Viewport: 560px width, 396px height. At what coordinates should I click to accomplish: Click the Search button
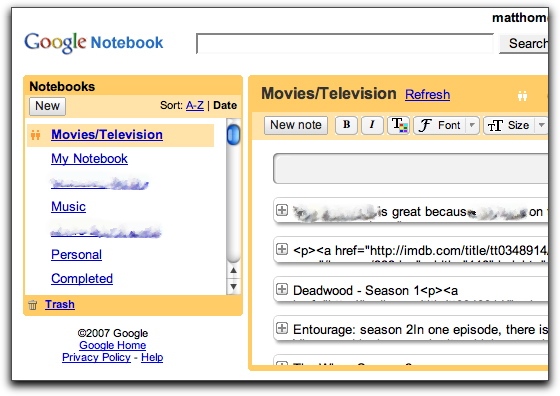coord(524,44)
